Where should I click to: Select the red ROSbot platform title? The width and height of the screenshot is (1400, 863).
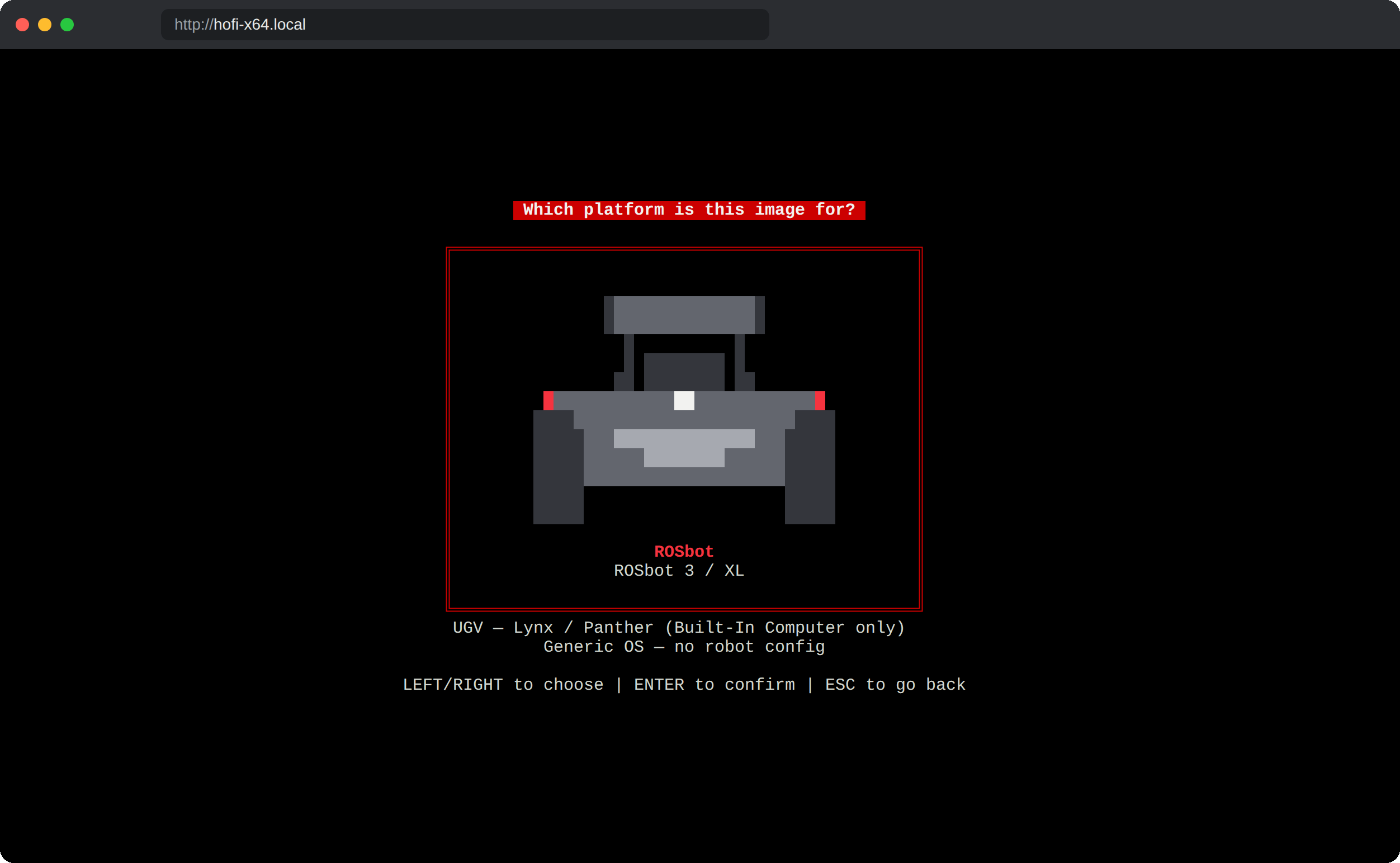click(684, 551)
